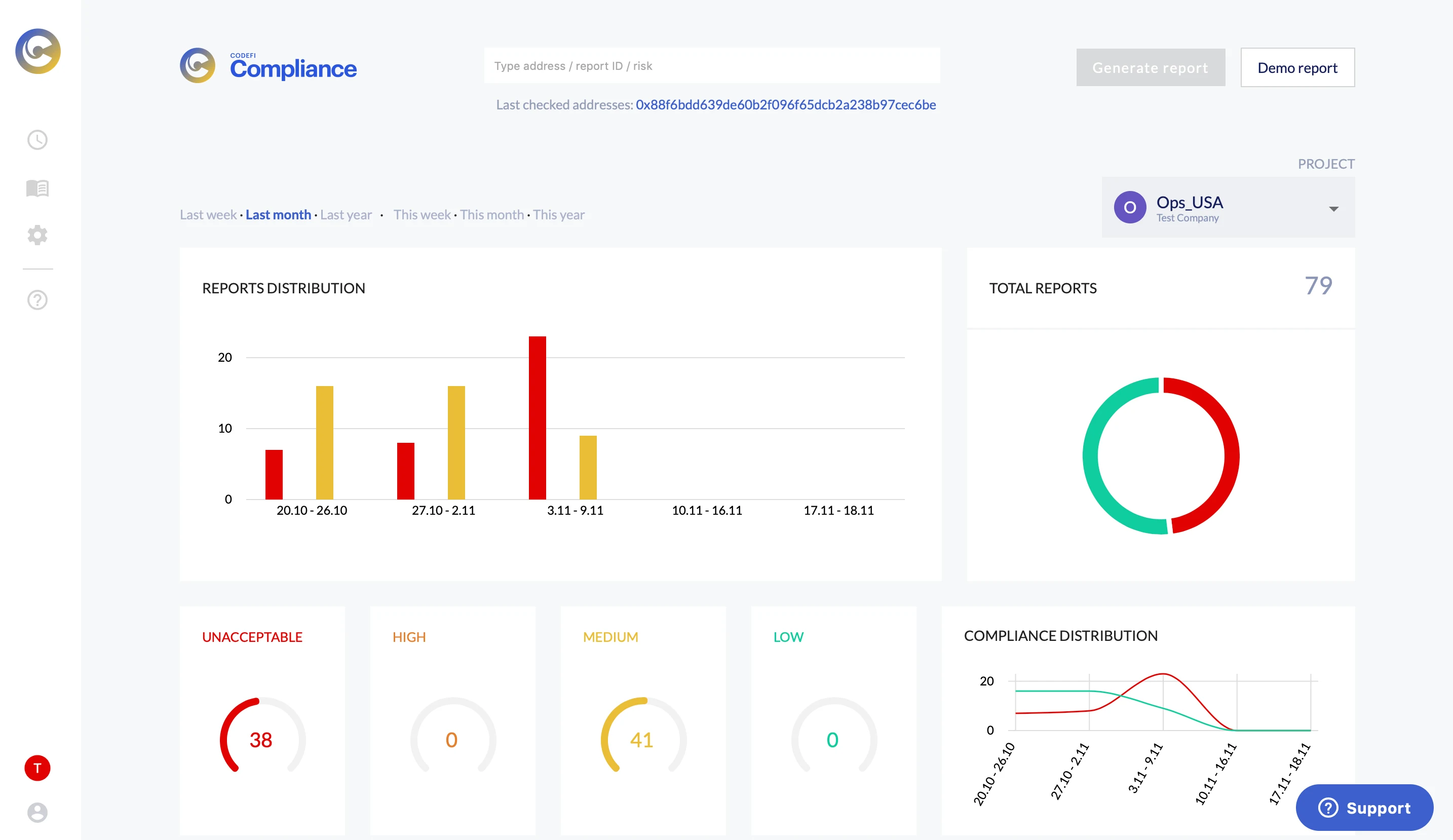The height and width of the screenshot is (840, 1453).
Task: Click the help question mark icon
Action: point(37,300)
